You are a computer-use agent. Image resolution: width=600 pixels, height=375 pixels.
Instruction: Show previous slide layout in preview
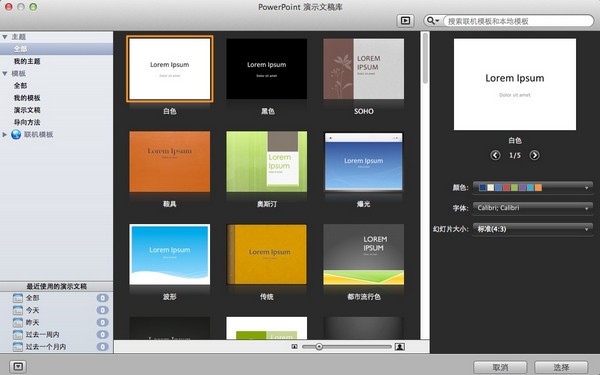pos(495,155)
